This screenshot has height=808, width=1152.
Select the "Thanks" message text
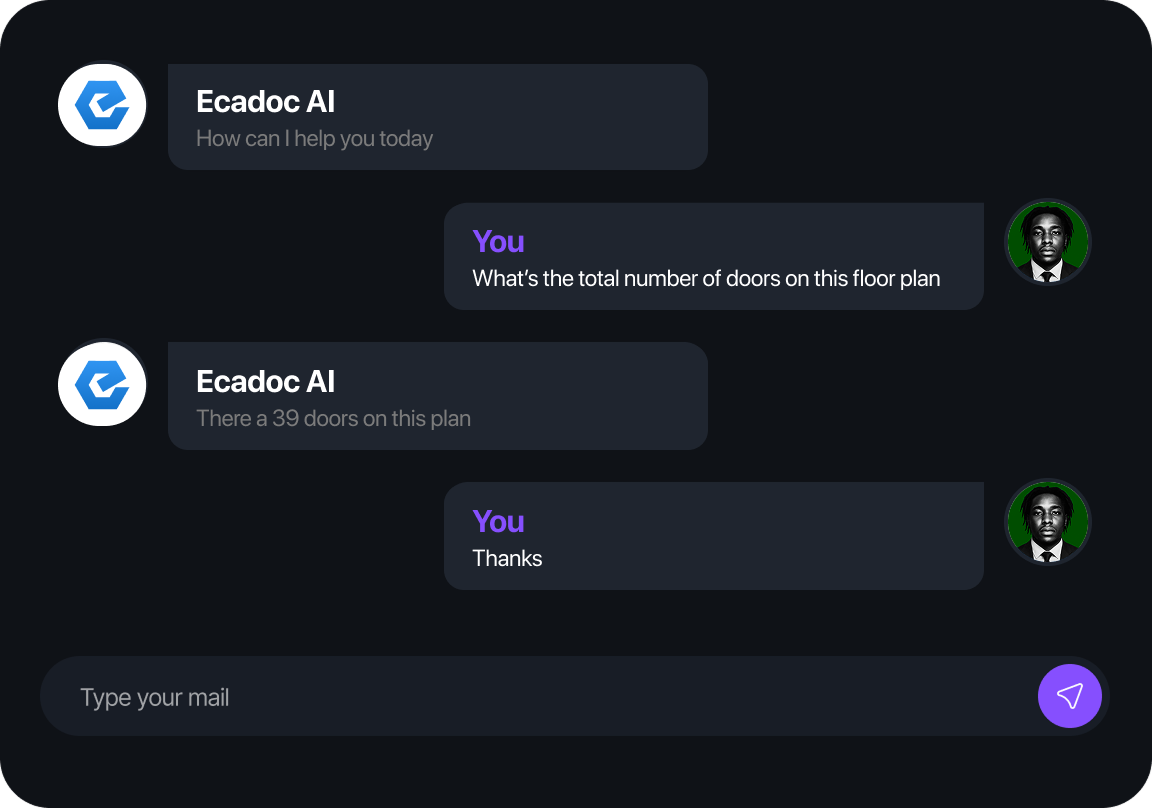point(507,559)
